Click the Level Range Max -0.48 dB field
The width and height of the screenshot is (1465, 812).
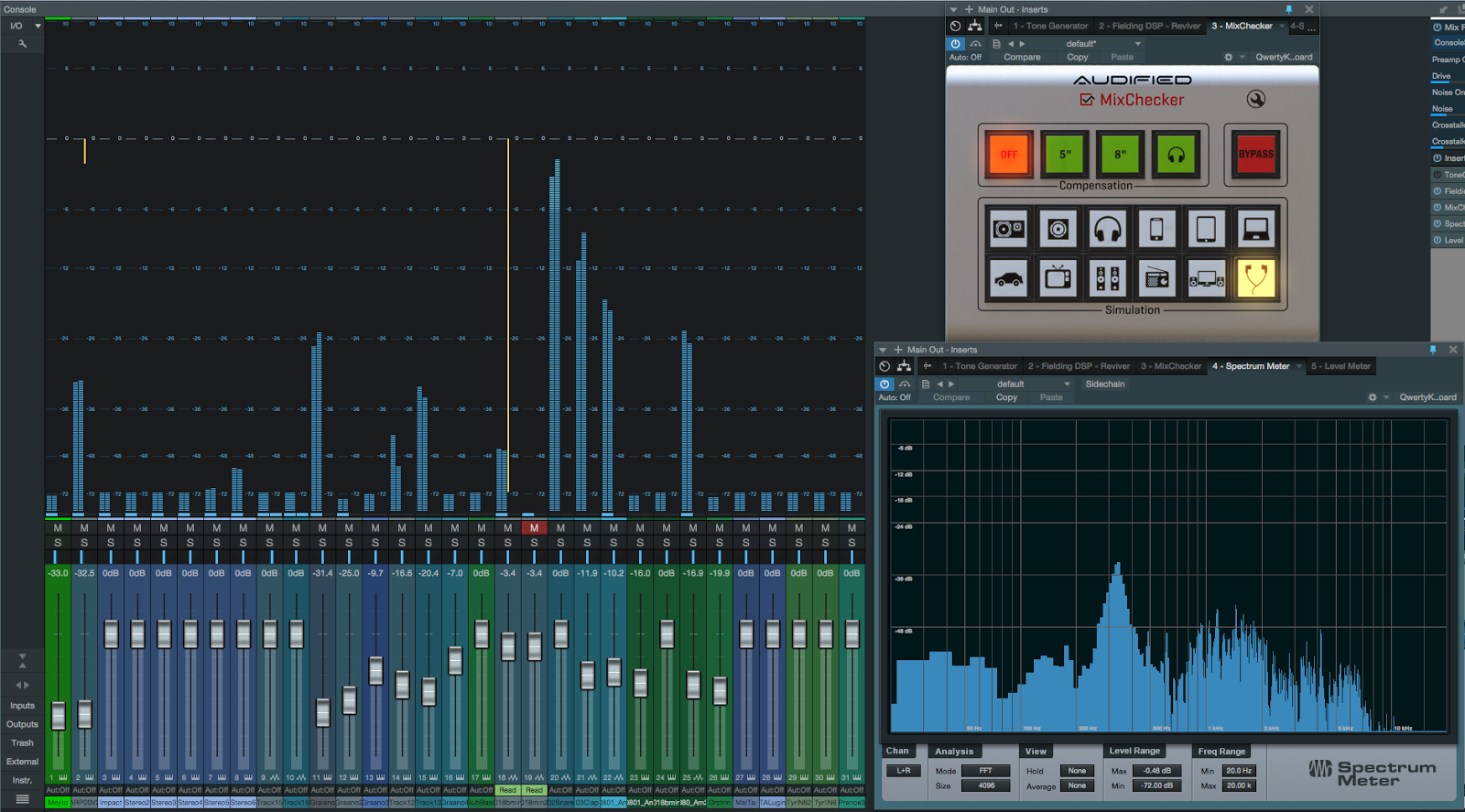click(x=1156, y=771)
